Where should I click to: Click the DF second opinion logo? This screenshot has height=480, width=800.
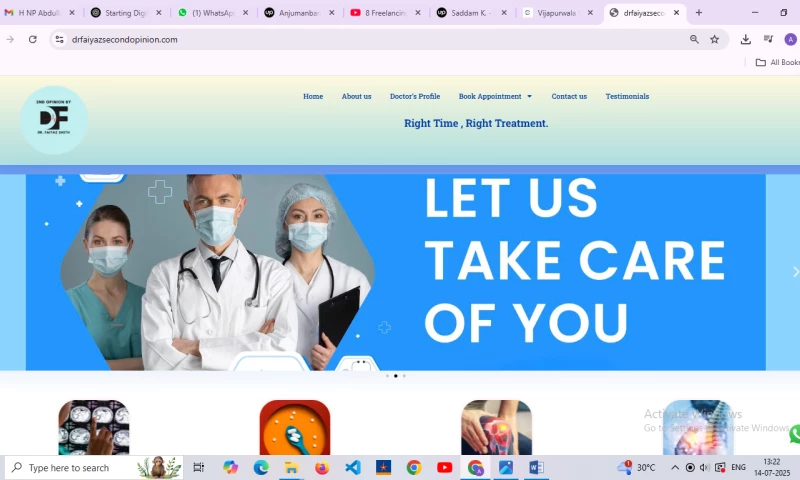pos(54,119)
